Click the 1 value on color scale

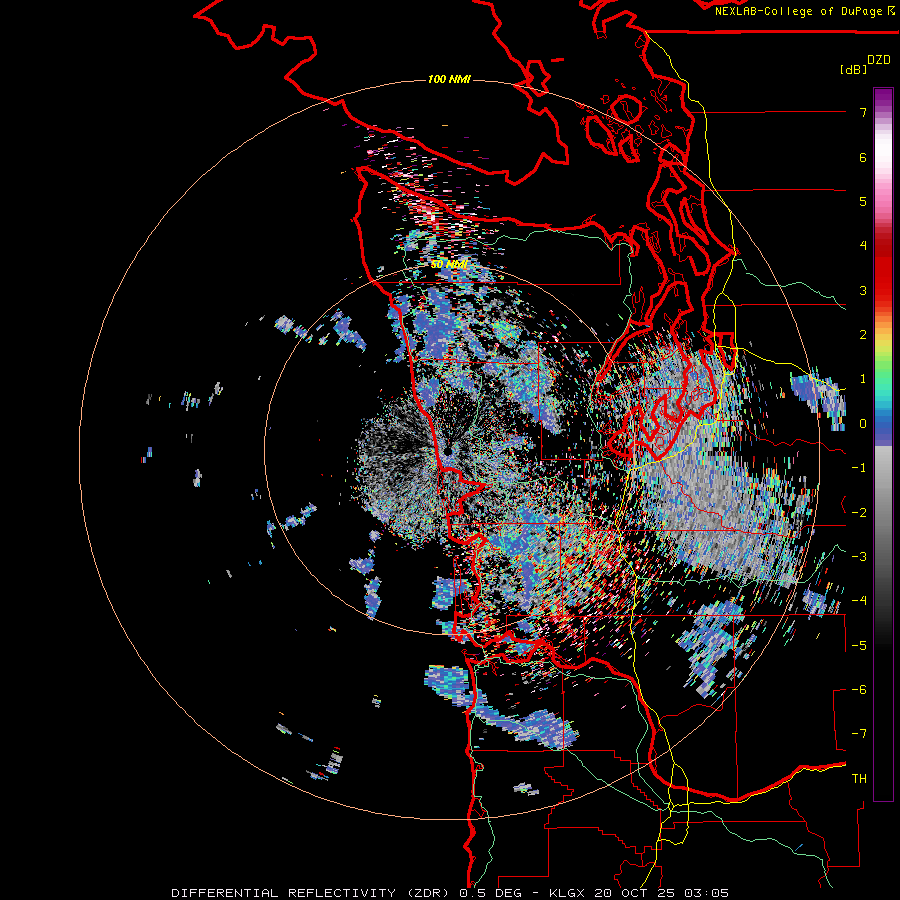(863, 379)
